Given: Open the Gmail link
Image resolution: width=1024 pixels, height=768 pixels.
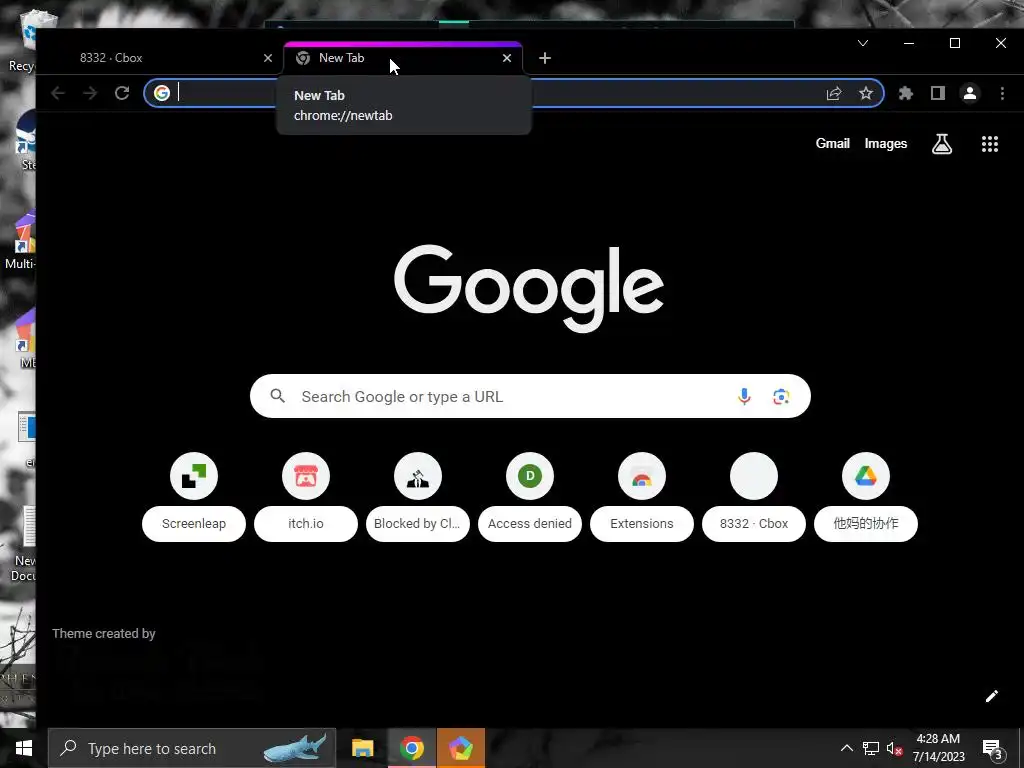Looking at the screenshot, I should (x=833, y=144).
